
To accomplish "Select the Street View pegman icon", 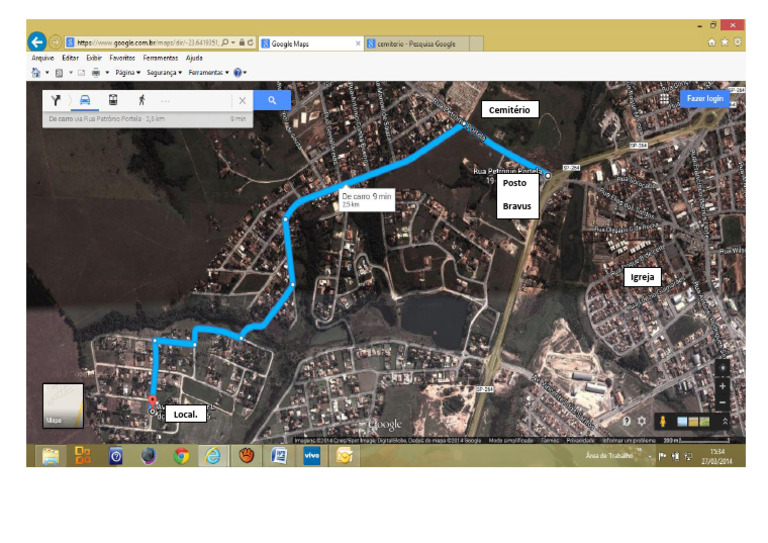I will pos(663,421).
